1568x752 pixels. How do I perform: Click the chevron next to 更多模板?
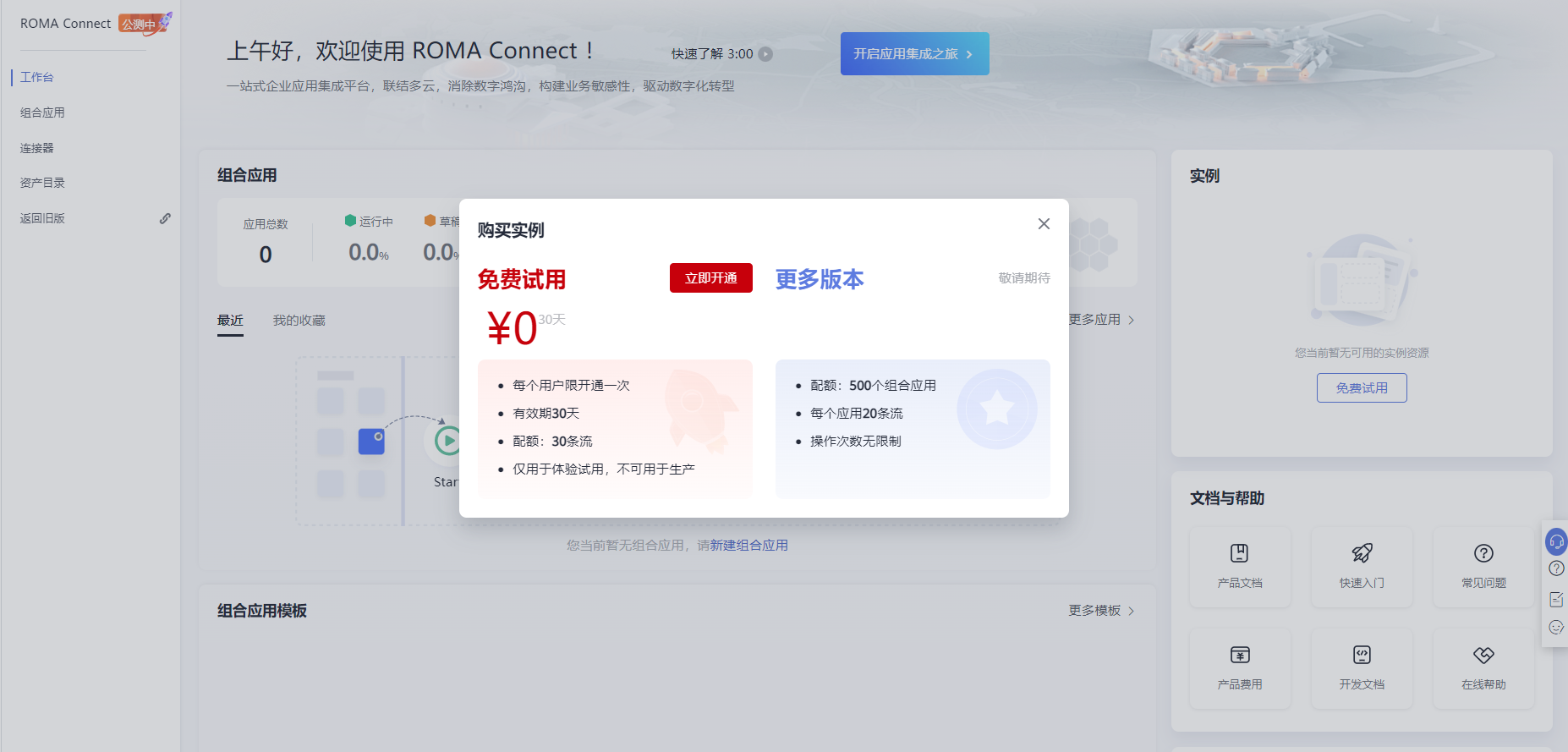[x=1132, y=611]
